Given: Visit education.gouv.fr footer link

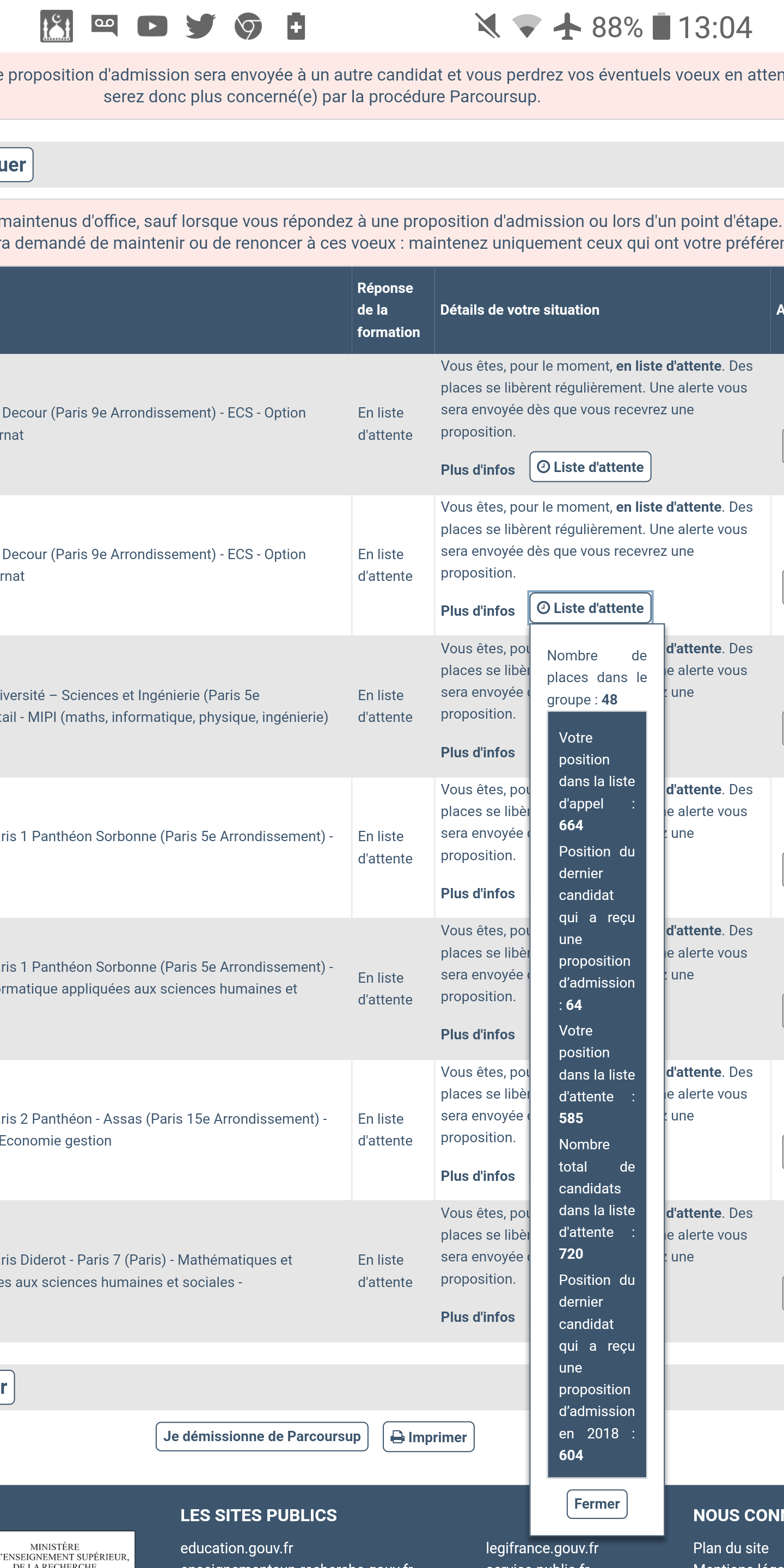Looking at the screenshot, I should click(237, 1547).
